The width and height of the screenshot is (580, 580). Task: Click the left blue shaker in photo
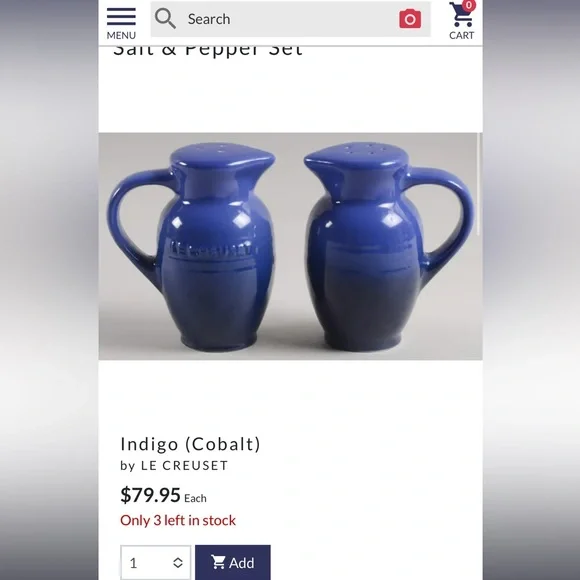192,246
